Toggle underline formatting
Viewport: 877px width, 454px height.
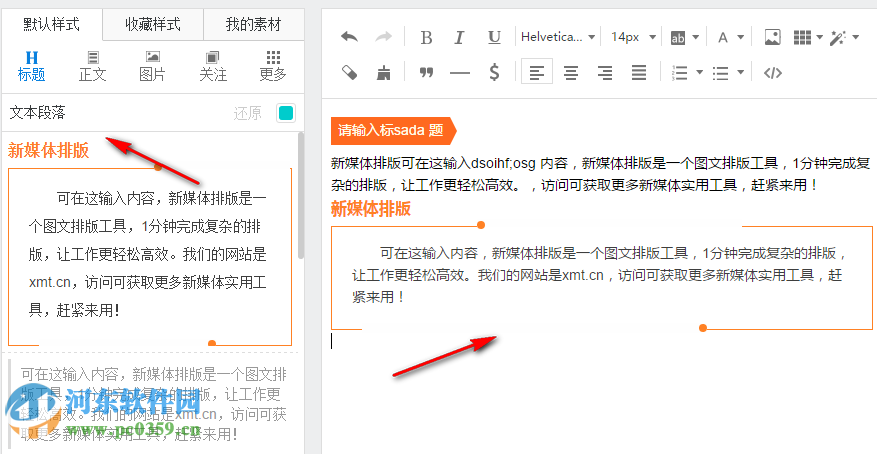click(494, 37)
